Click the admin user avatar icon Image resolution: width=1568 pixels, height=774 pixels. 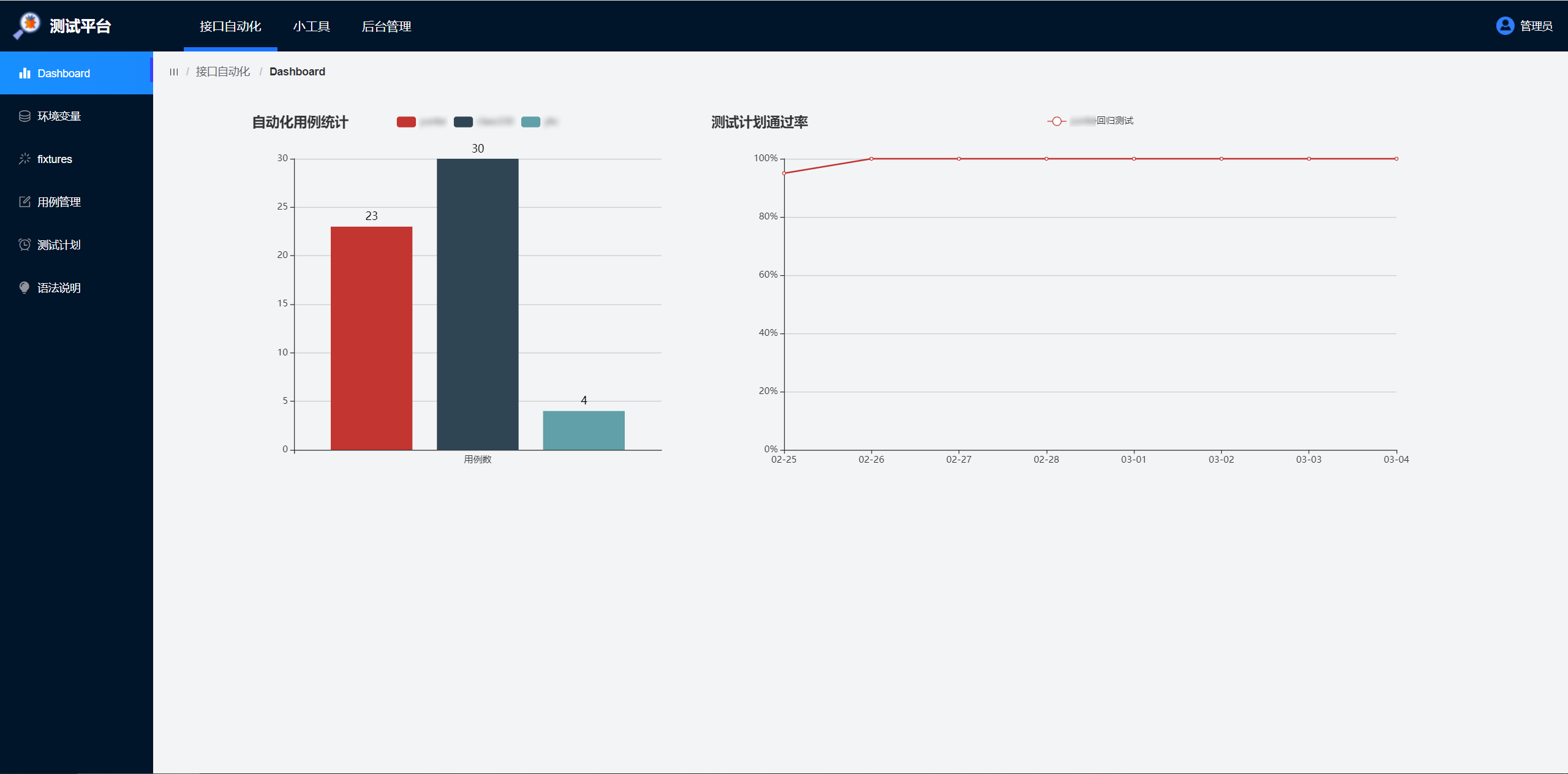1504,26
